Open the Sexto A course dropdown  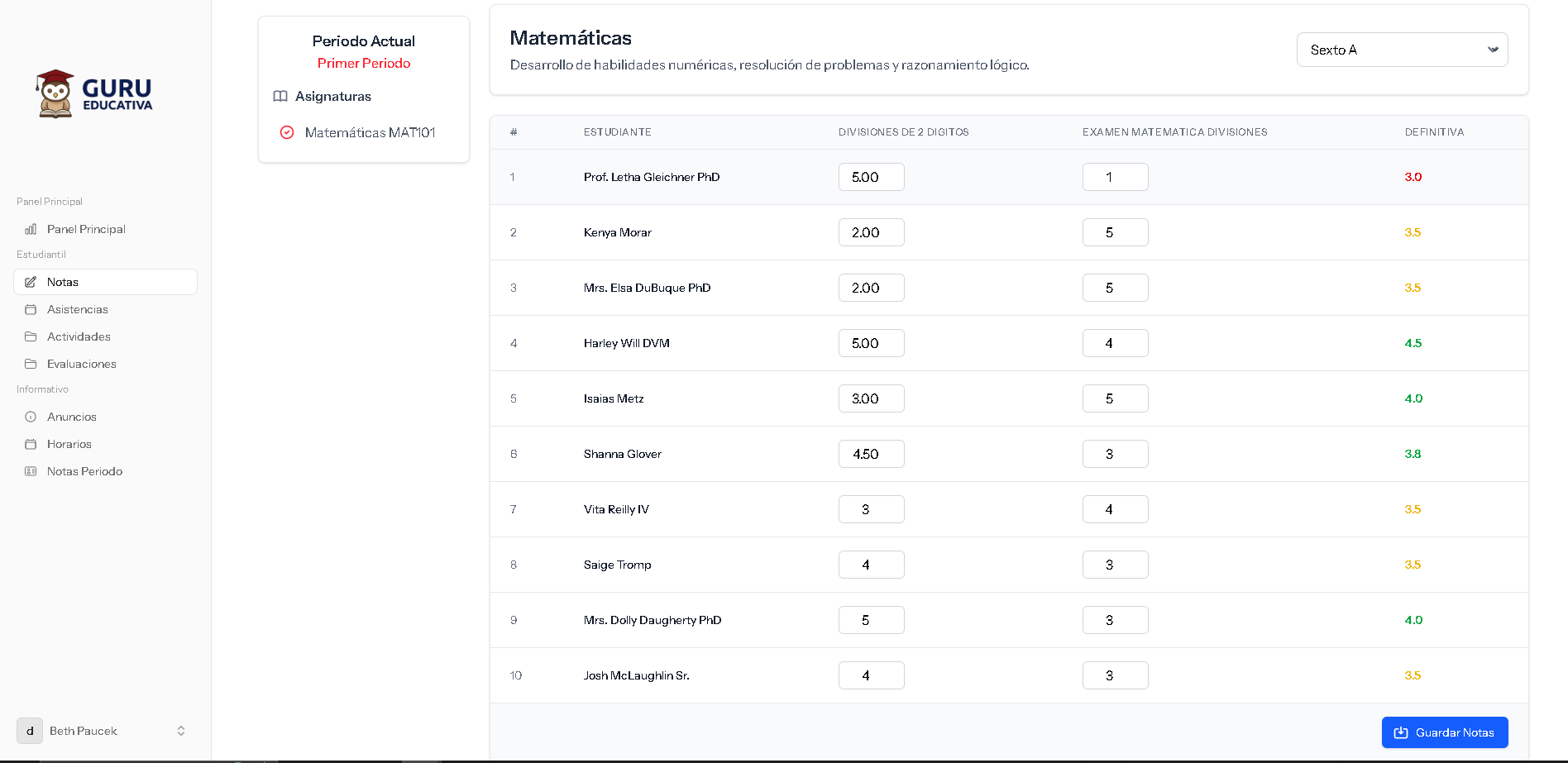pyautogui.click(x=1402, y=50)
